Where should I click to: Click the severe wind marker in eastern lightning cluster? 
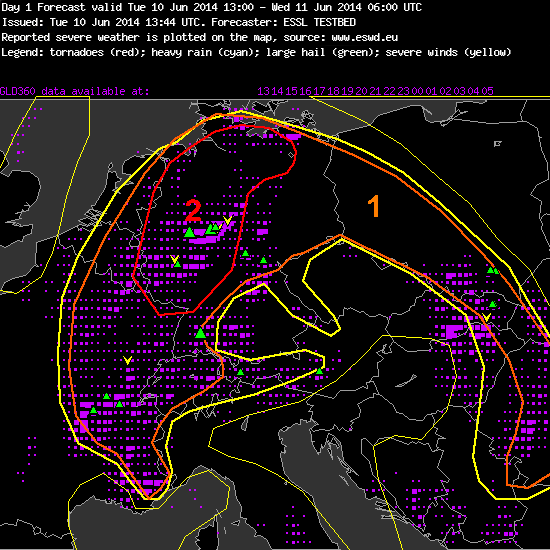pyautogui.click(x=486, y=317)
